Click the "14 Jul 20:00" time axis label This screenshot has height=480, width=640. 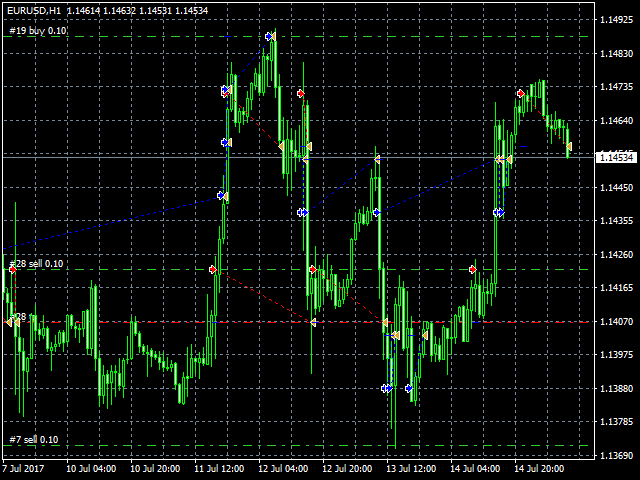click(x=539, y=468)
